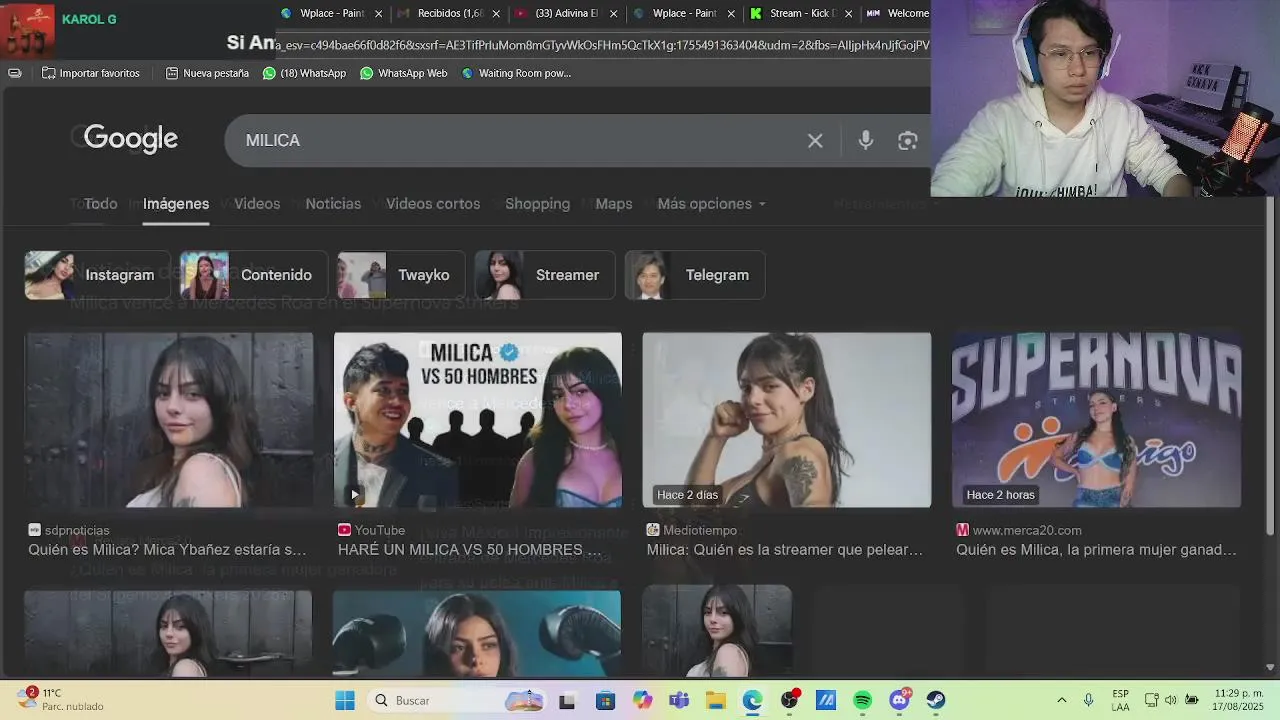The width and height of the screenshot is (1280, 720).
Task: Open the clock showing 11:29 p. m.
Action: click(x=1236, y=700)
